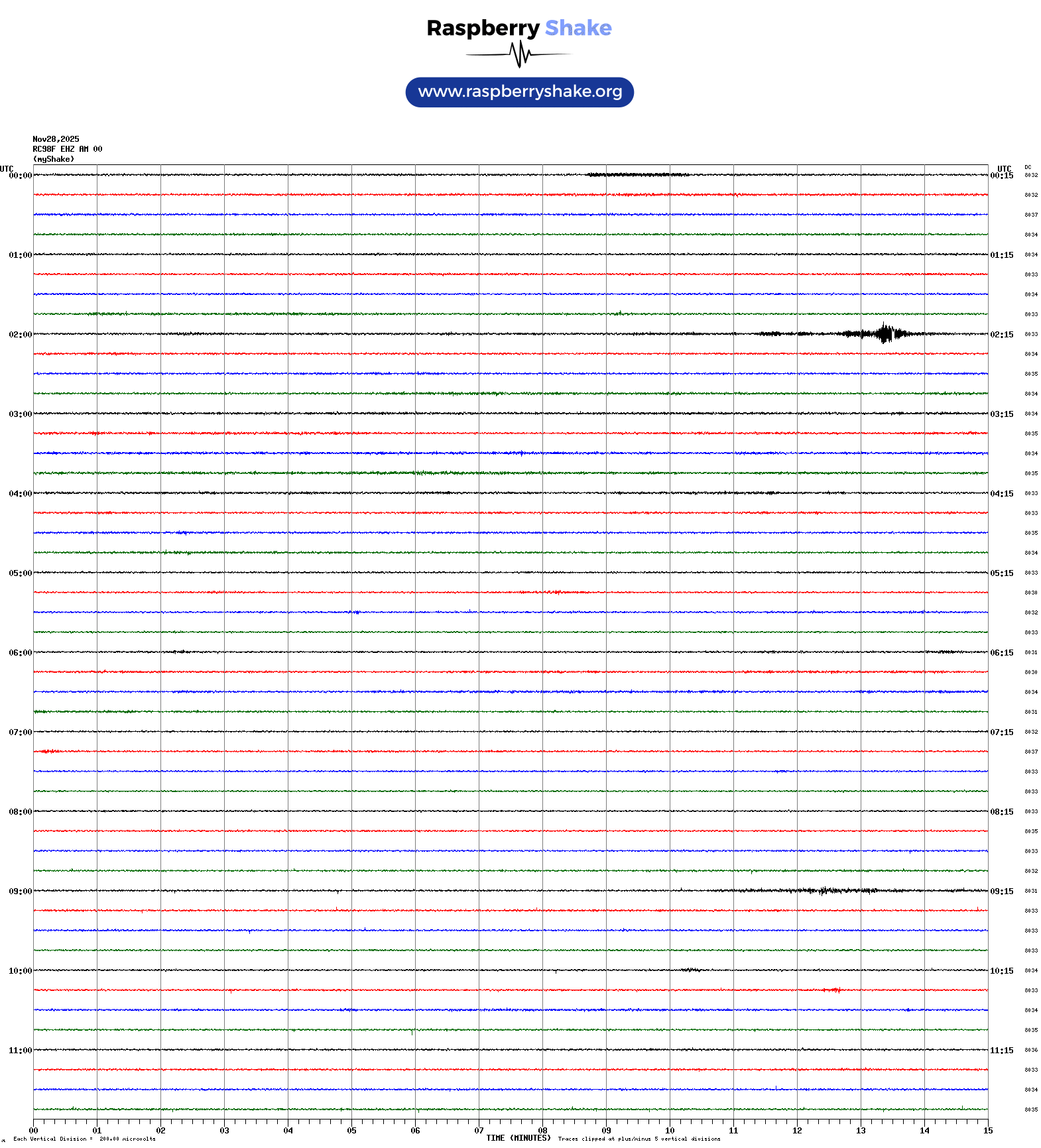Image resolution: width=1041 pixels, height=1148 pixels.
Task: Click the black signal burst on the 00:00 trace
Action: click(637, 175)
